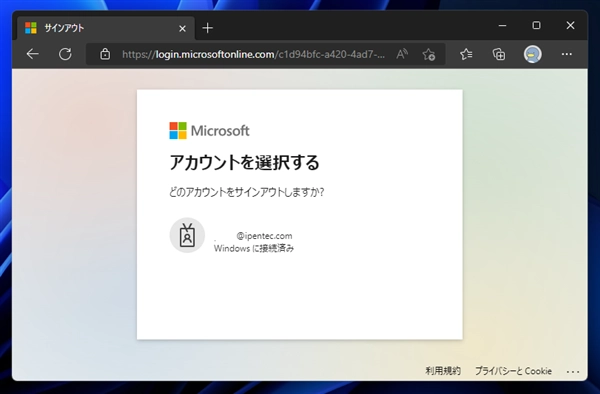Click the Microsoft logo on sign-out card

(209, 131)
